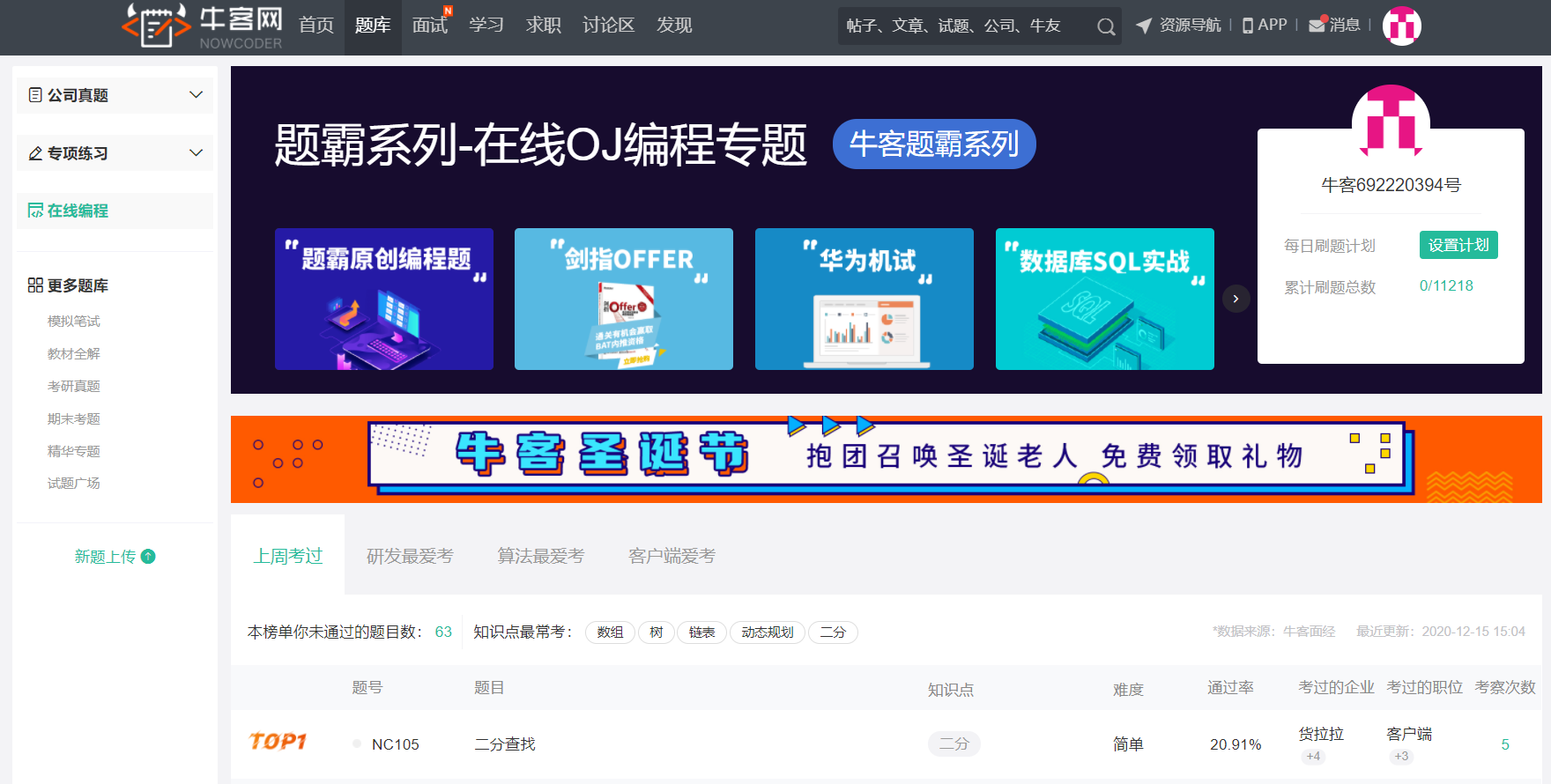
Task: Click the unpassed count 63
Action: (x=443, y=632)
